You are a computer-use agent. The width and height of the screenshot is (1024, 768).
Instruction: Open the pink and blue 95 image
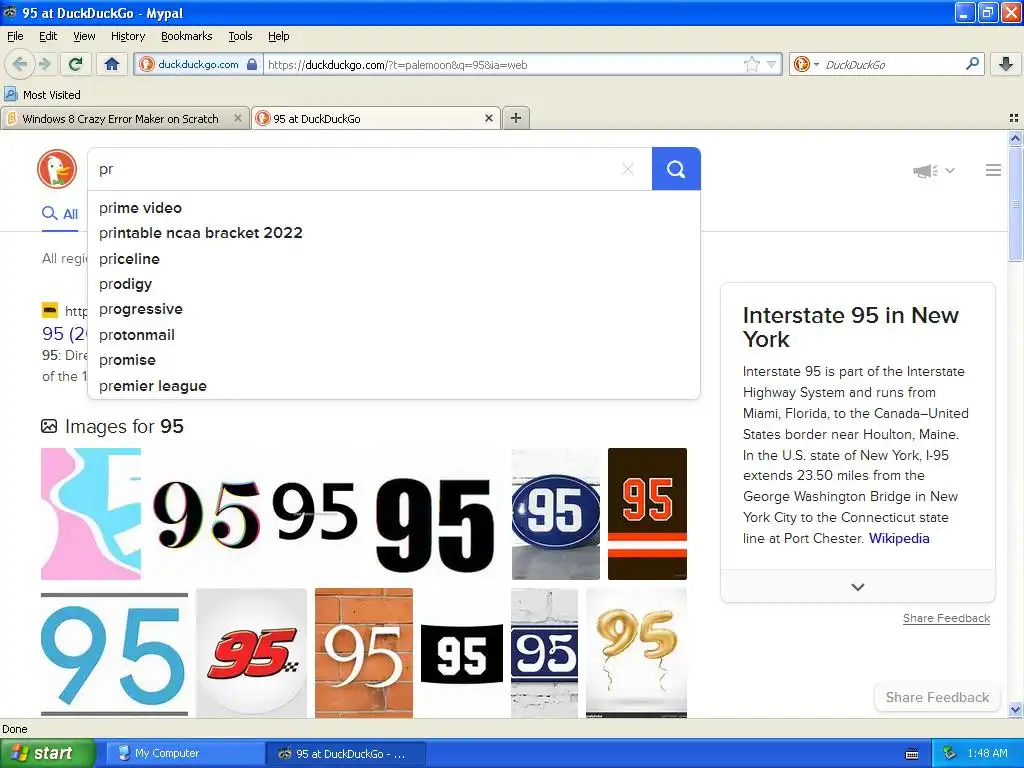(91, 513)
